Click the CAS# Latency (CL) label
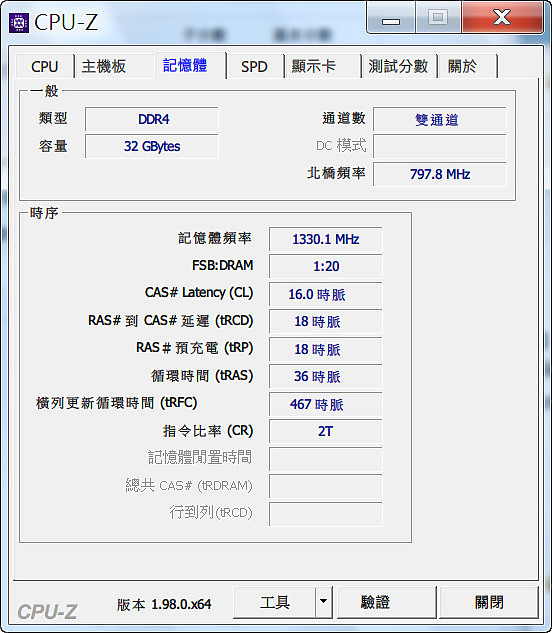This screenshot has height=633, width=552. coord(199,293)
